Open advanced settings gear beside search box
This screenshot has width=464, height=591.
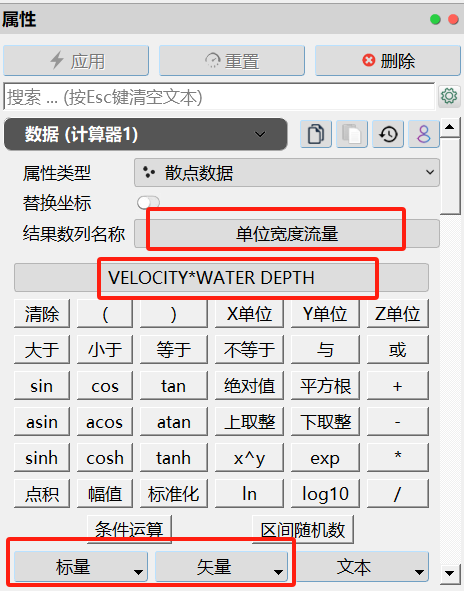click(449, 96)
